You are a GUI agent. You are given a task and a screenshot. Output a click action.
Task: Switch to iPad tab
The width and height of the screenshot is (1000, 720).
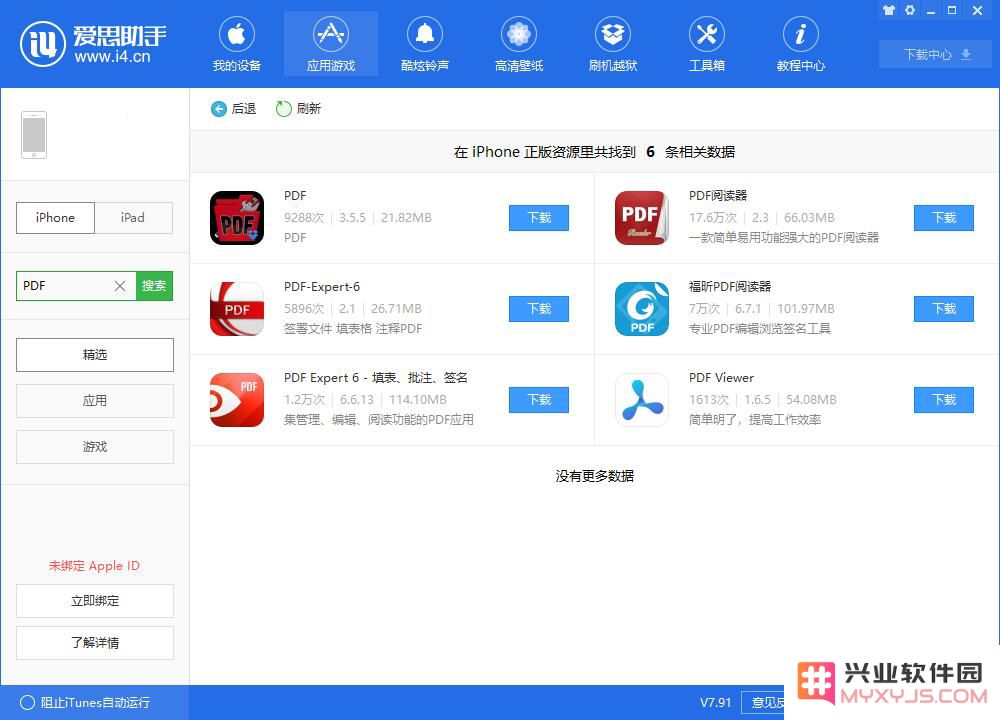point(133,218)
